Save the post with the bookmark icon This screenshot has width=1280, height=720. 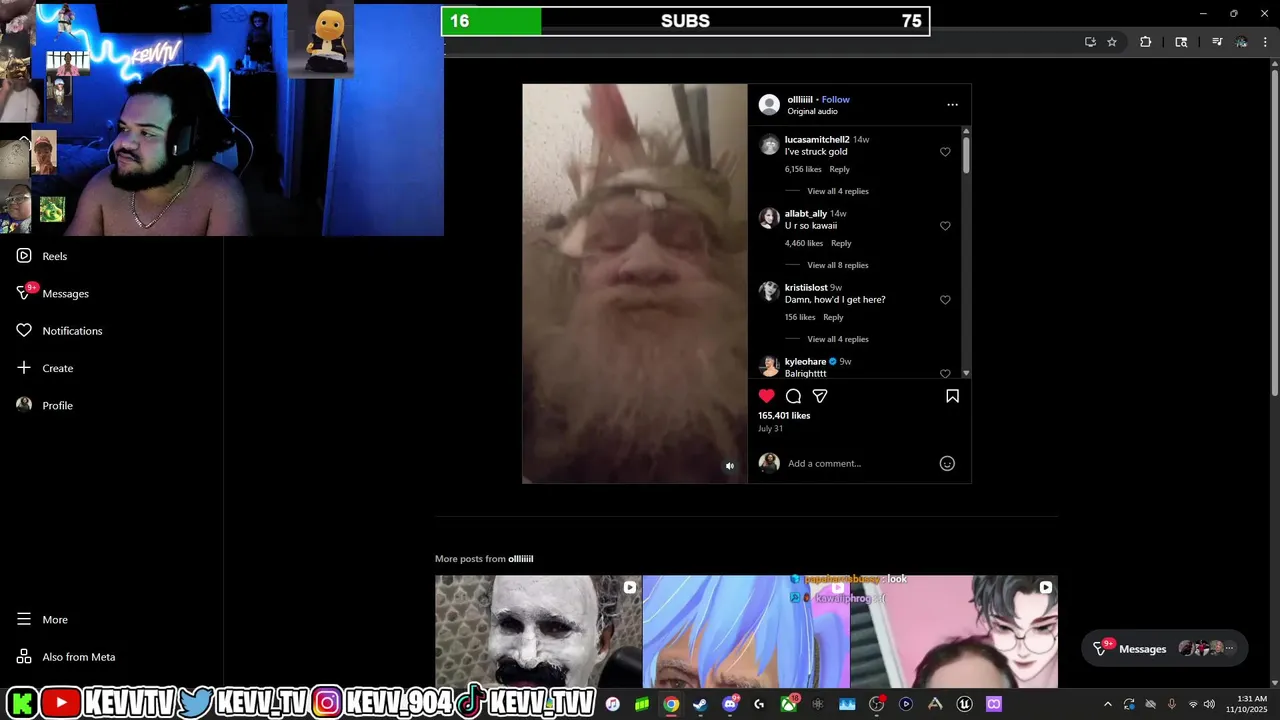pyautogui.click(x=952, y=396)
